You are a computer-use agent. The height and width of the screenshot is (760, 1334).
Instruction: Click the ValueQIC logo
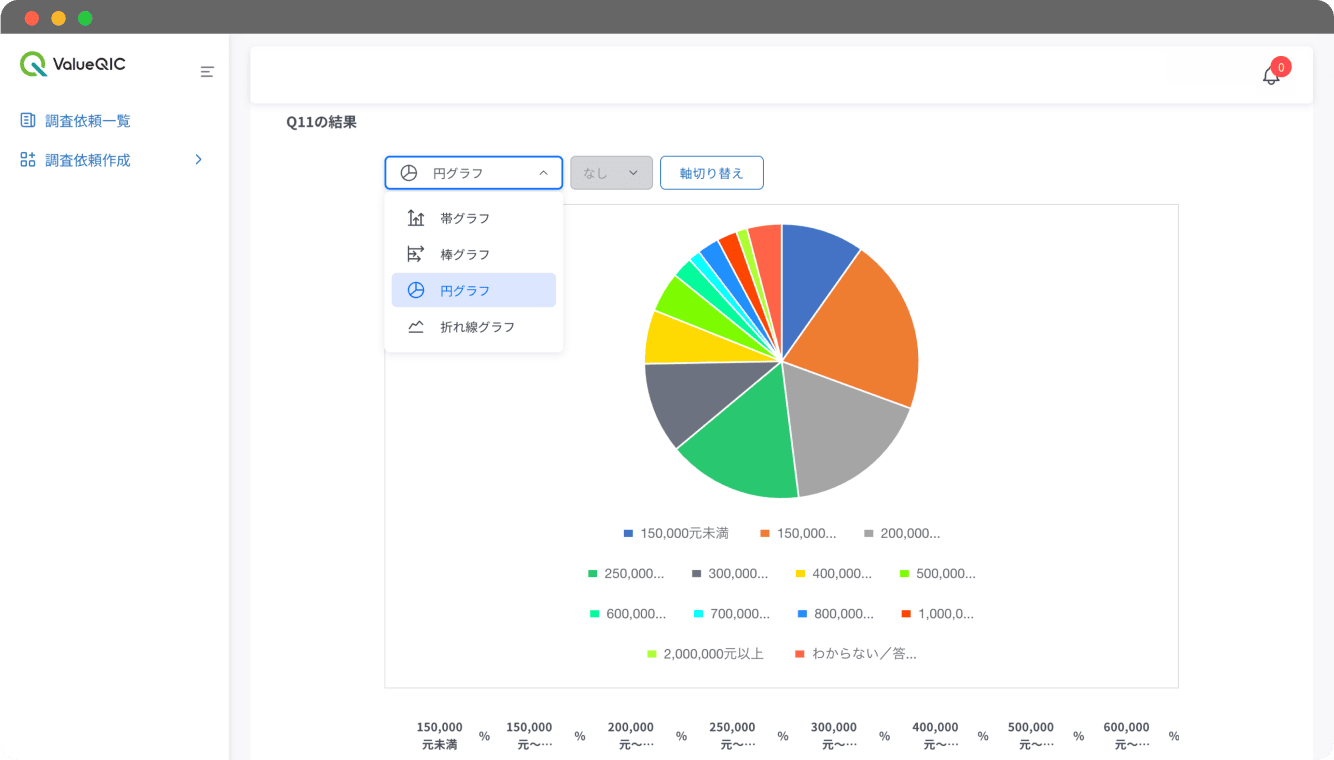coord(73,64)
